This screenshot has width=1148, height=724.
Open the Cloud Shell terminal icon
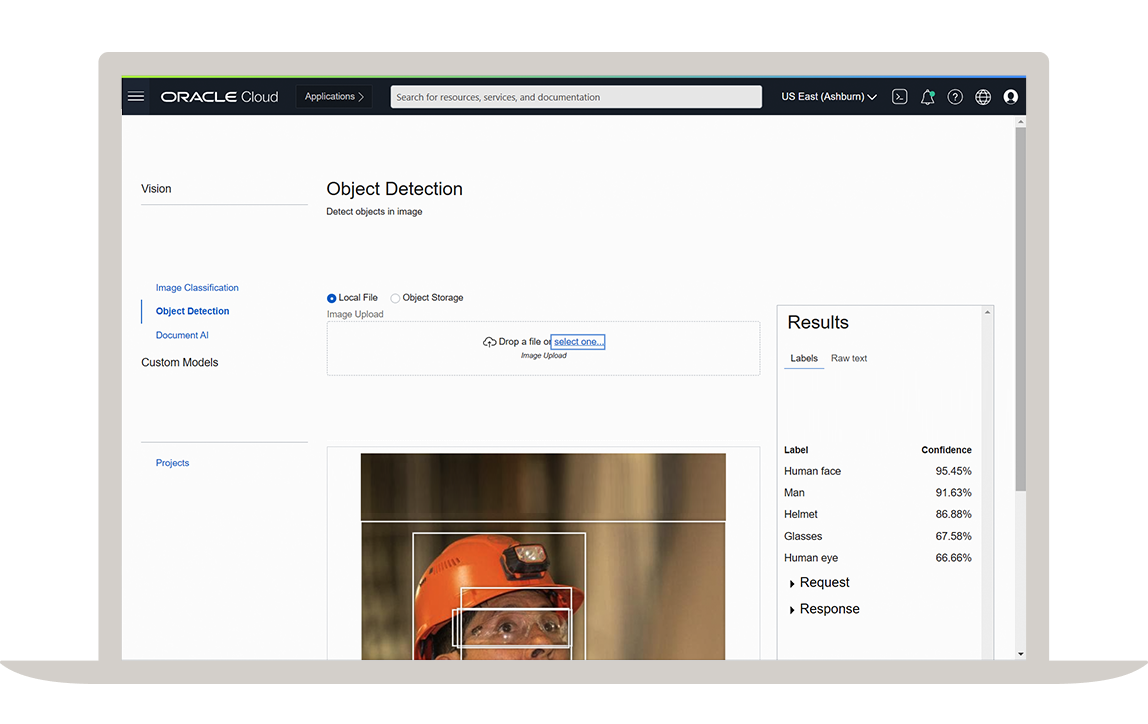tap(899, 97)
